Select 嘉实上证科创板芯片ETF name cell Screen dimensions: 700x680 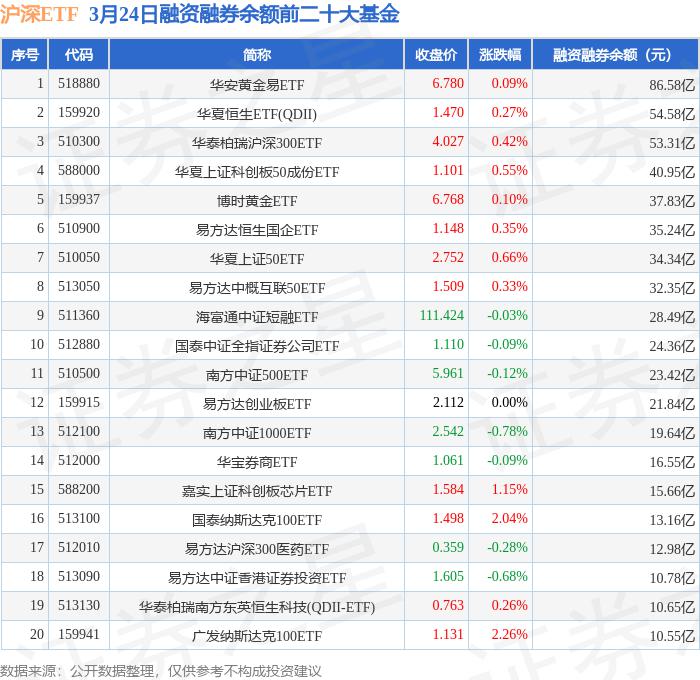tap(257, 491)
